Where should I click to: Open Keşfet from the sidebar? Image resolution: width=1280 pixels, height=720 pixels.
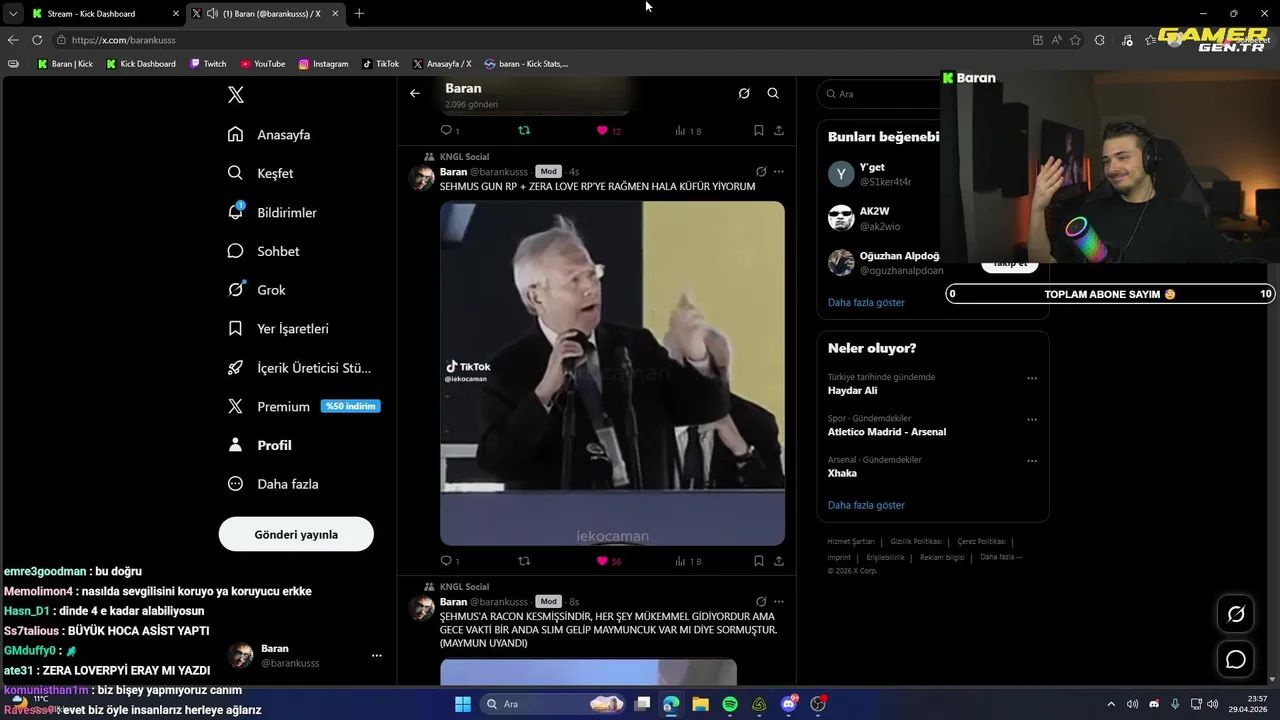coord(260,173)
